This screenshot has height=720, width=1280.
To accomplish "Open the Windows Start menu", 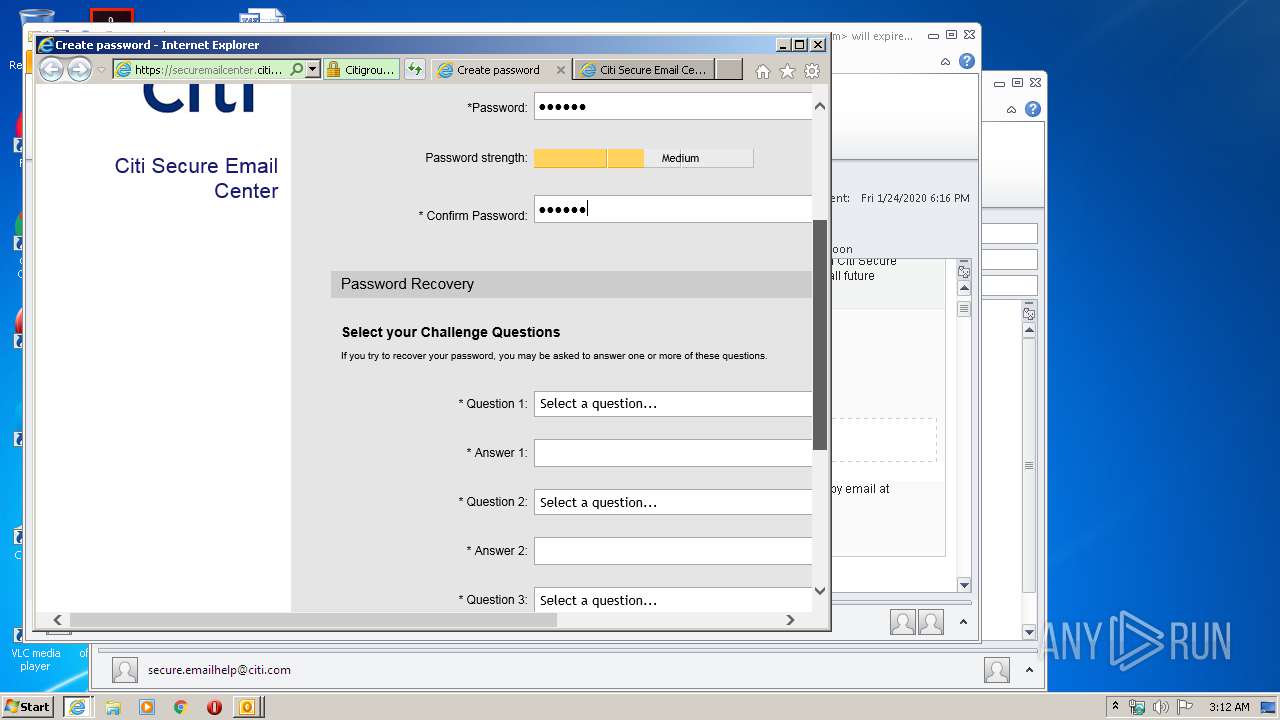I will (x=27, y=706).
